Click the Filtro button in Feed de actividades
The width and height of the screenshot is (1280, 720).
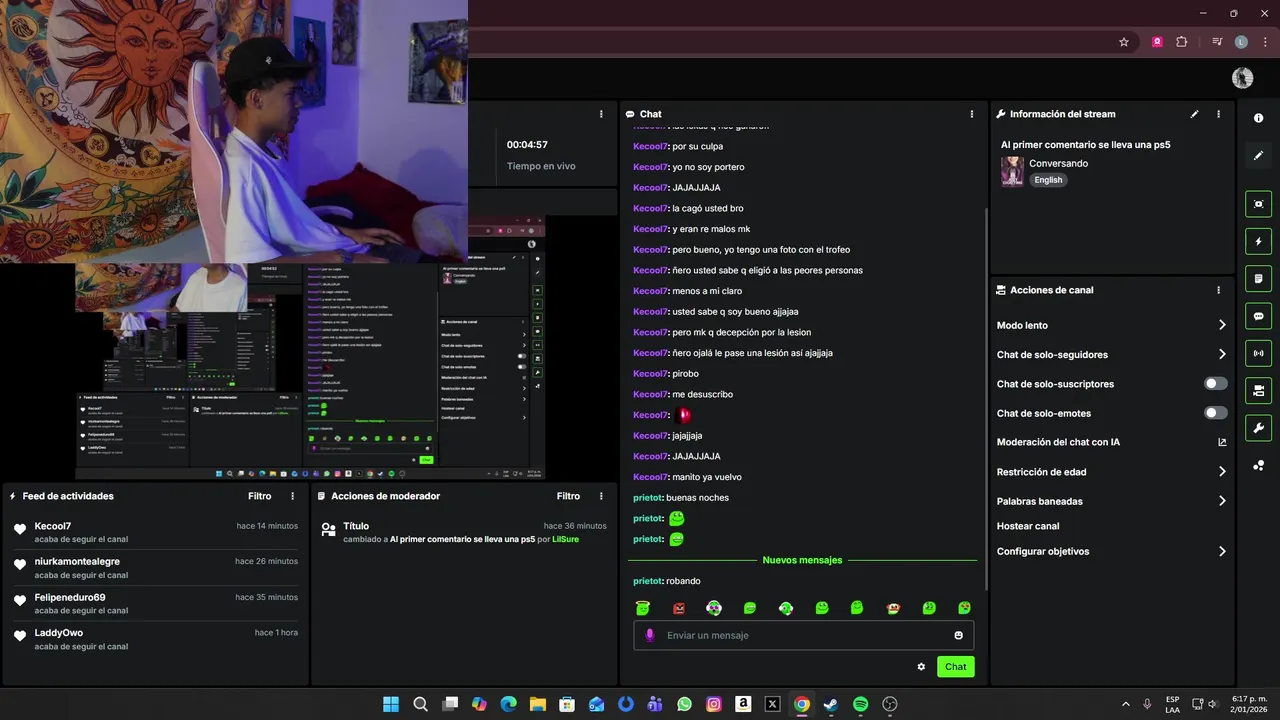260,496
